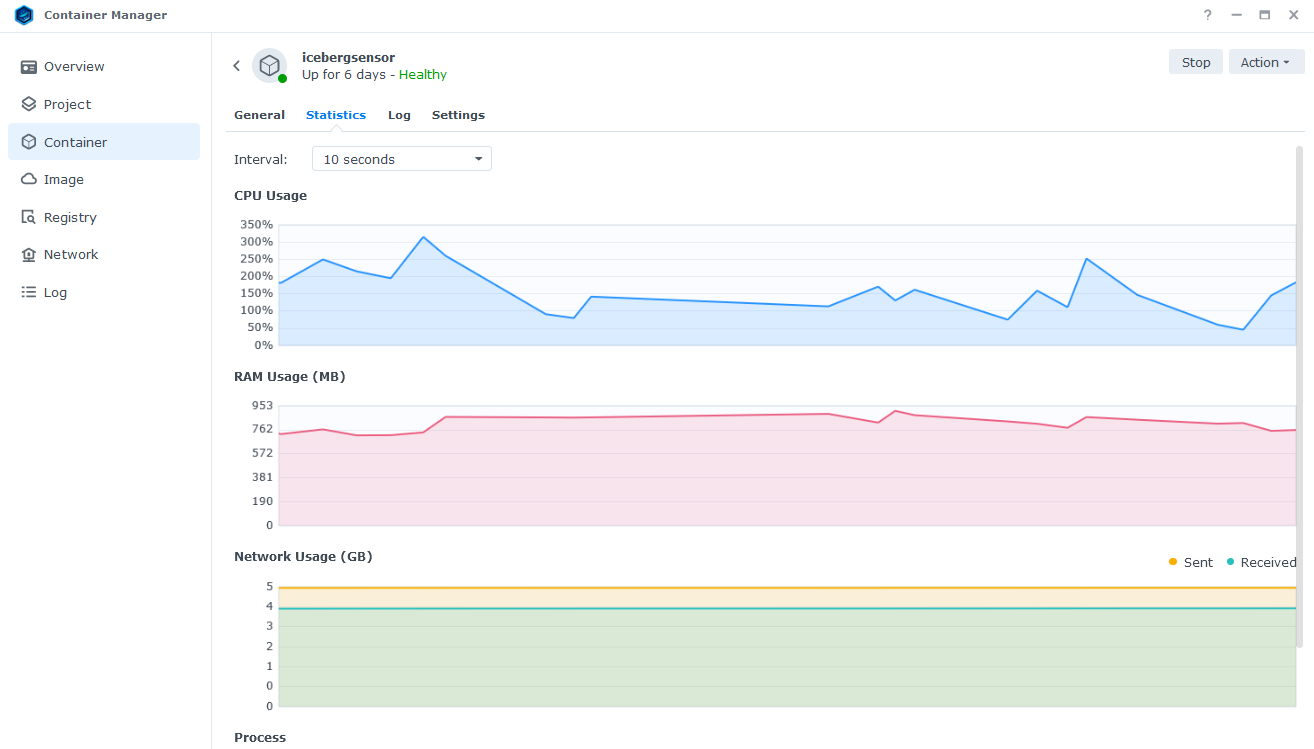Go back using the back arrow
This screenshot has height=749, width=1314.
click(236, 65)
